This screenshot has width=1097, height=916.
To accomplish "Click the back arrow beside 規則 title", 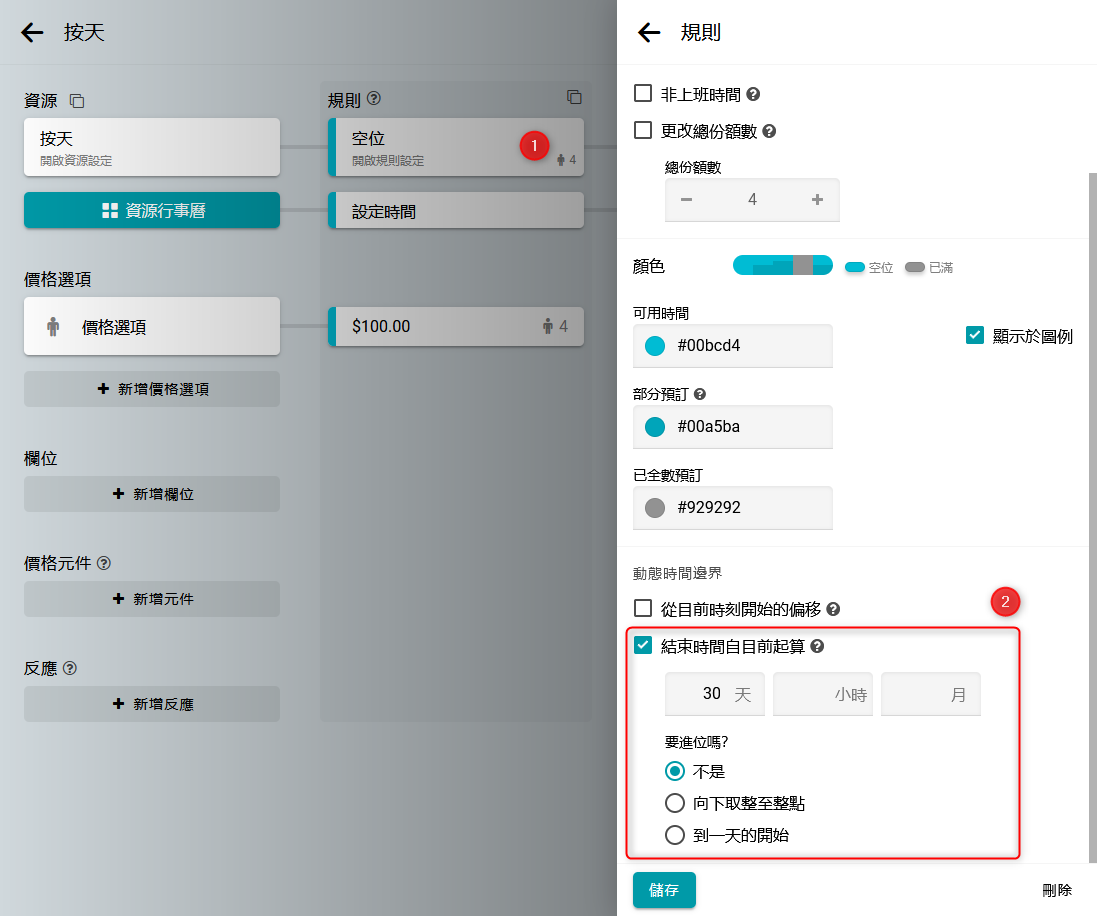I will point(649,33).
